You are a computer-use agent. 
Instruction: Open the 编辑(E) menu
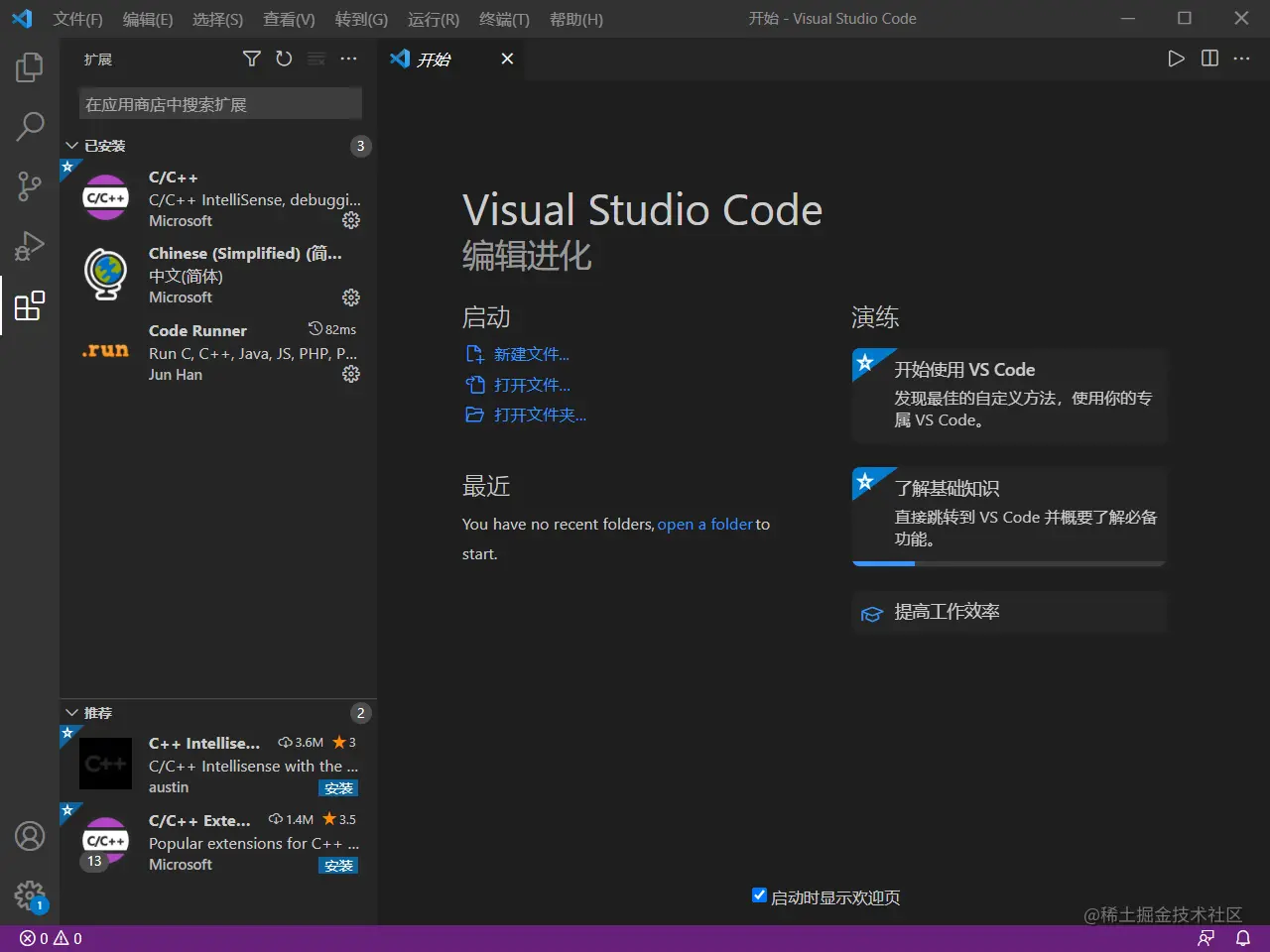(148, 19)
